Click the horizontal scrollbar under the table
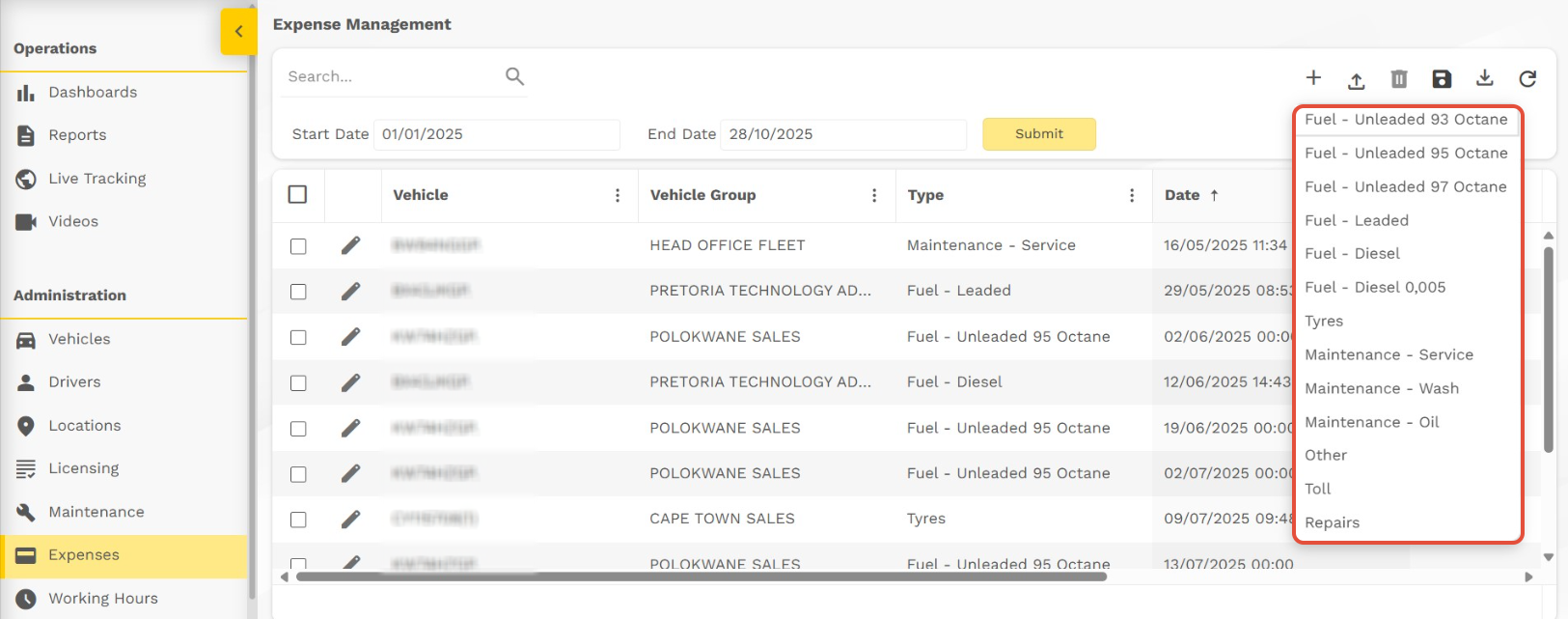The image size is (1568, 619). (x=701, y=577)
